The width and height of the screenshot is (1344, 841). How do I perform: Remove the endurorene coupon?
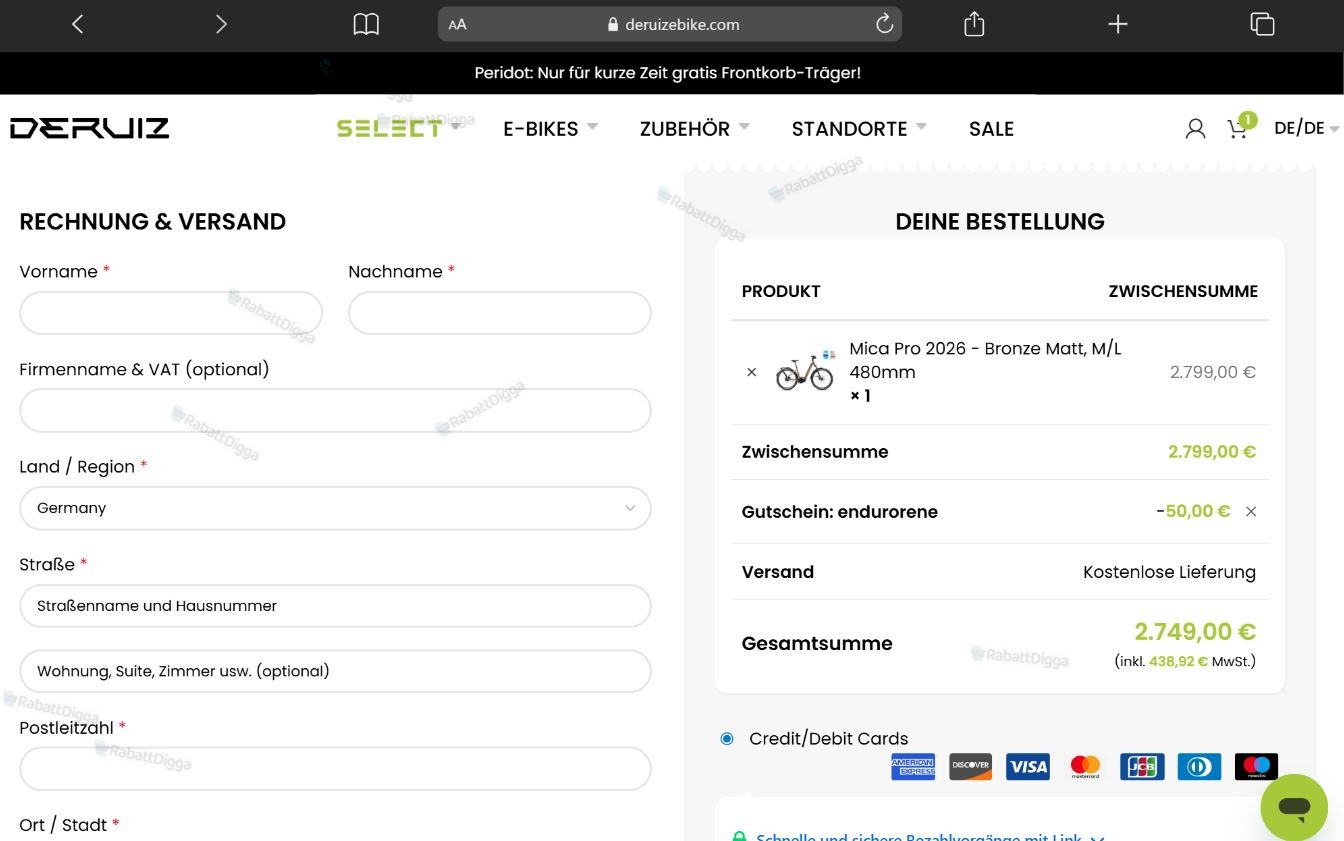click(1251, 511)
